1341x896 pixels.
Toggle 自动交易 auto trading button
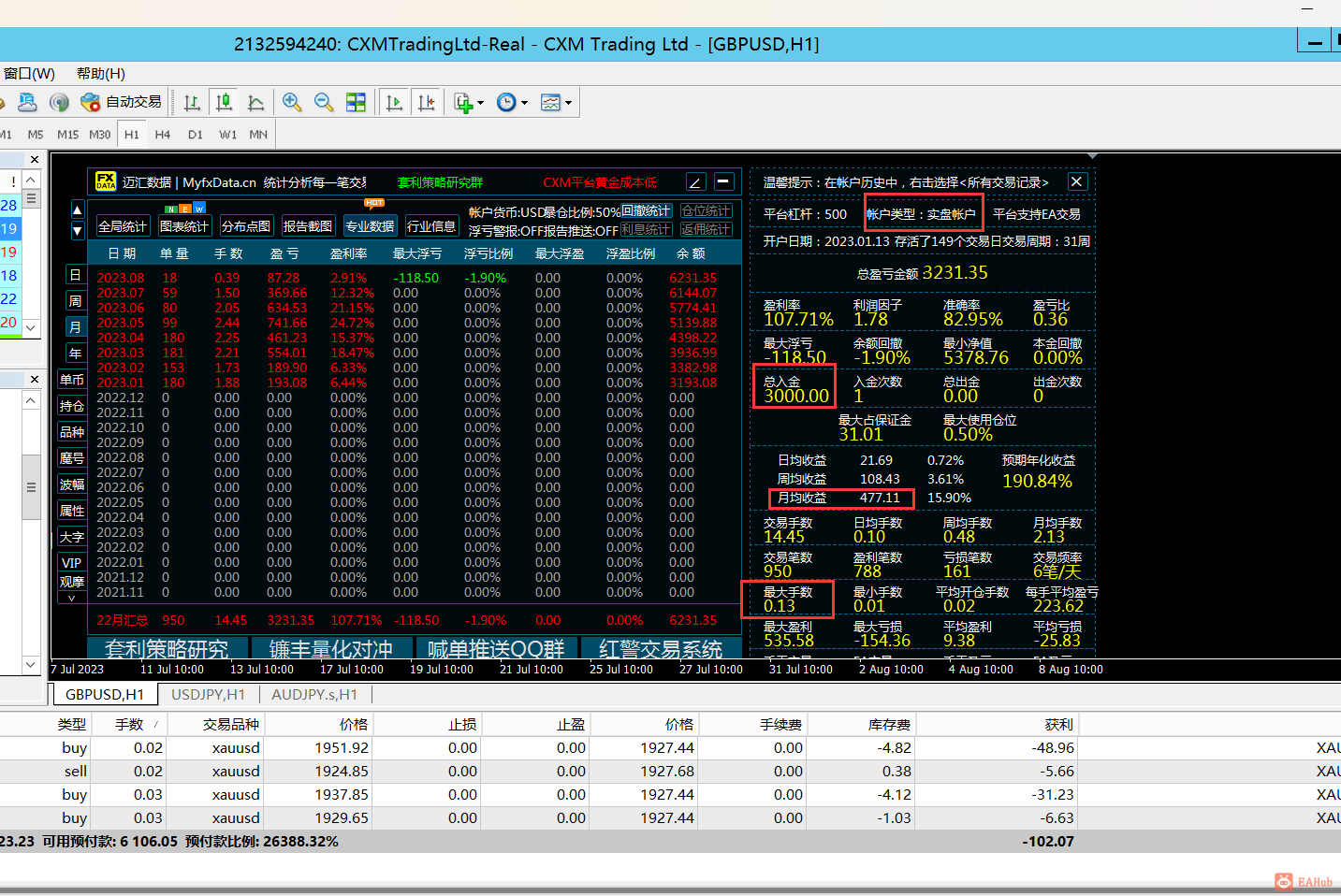coord(122,102)
